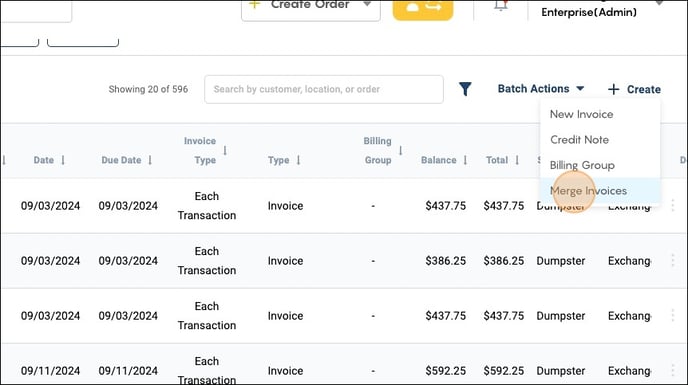
Task: Open the filter funnel icon
Action: coord(465,89)
